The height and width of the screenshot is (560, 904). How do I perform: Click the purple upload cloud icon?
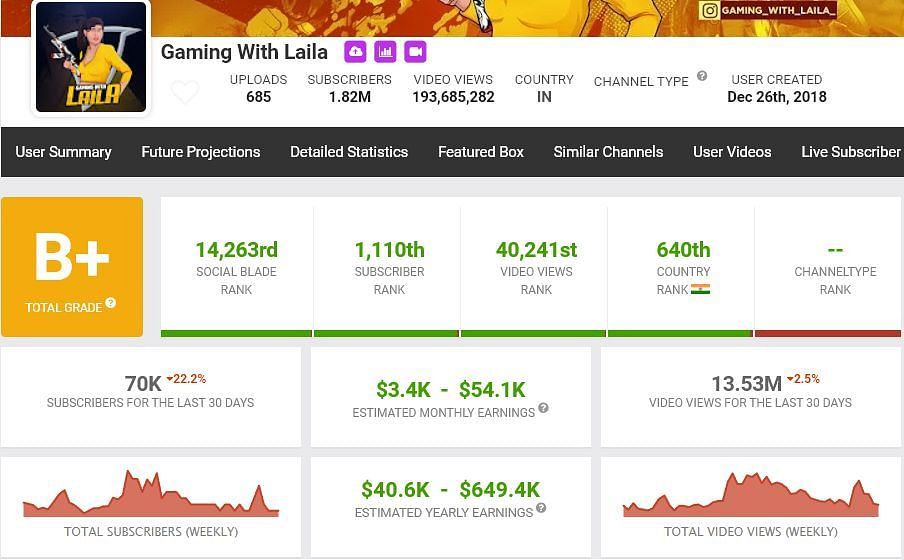tap(355, 52)
